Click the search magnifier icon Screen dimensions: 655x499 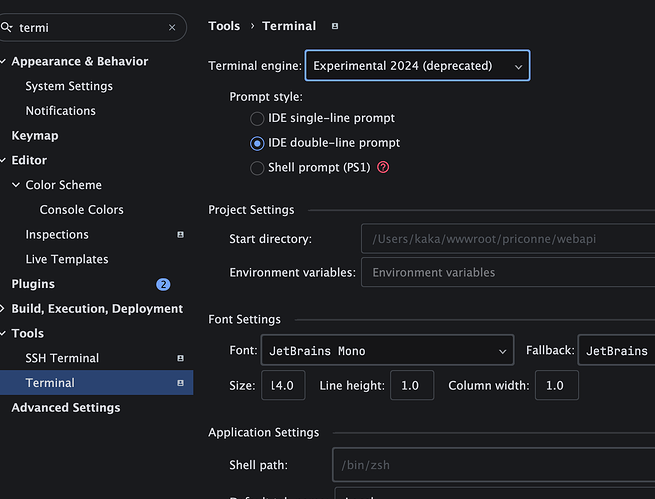tap(6, 28)
